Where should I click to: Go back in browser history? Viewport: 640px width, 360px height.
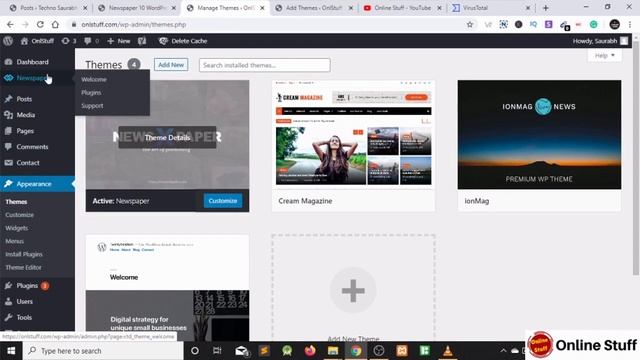[x=10, y=24]
